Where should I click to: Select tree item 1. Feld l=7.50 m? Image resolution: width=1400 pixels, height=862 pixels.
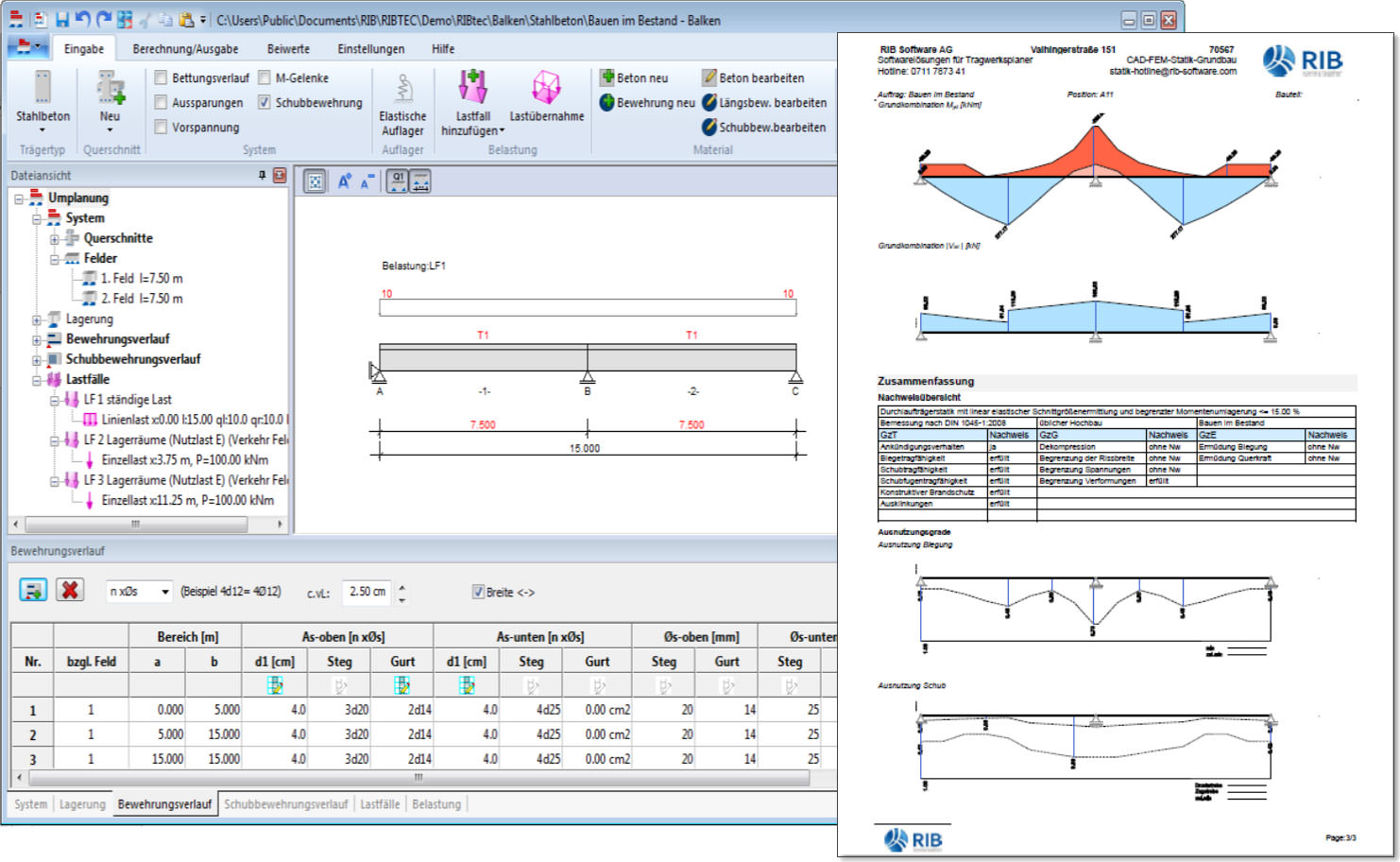click(142, 278)
